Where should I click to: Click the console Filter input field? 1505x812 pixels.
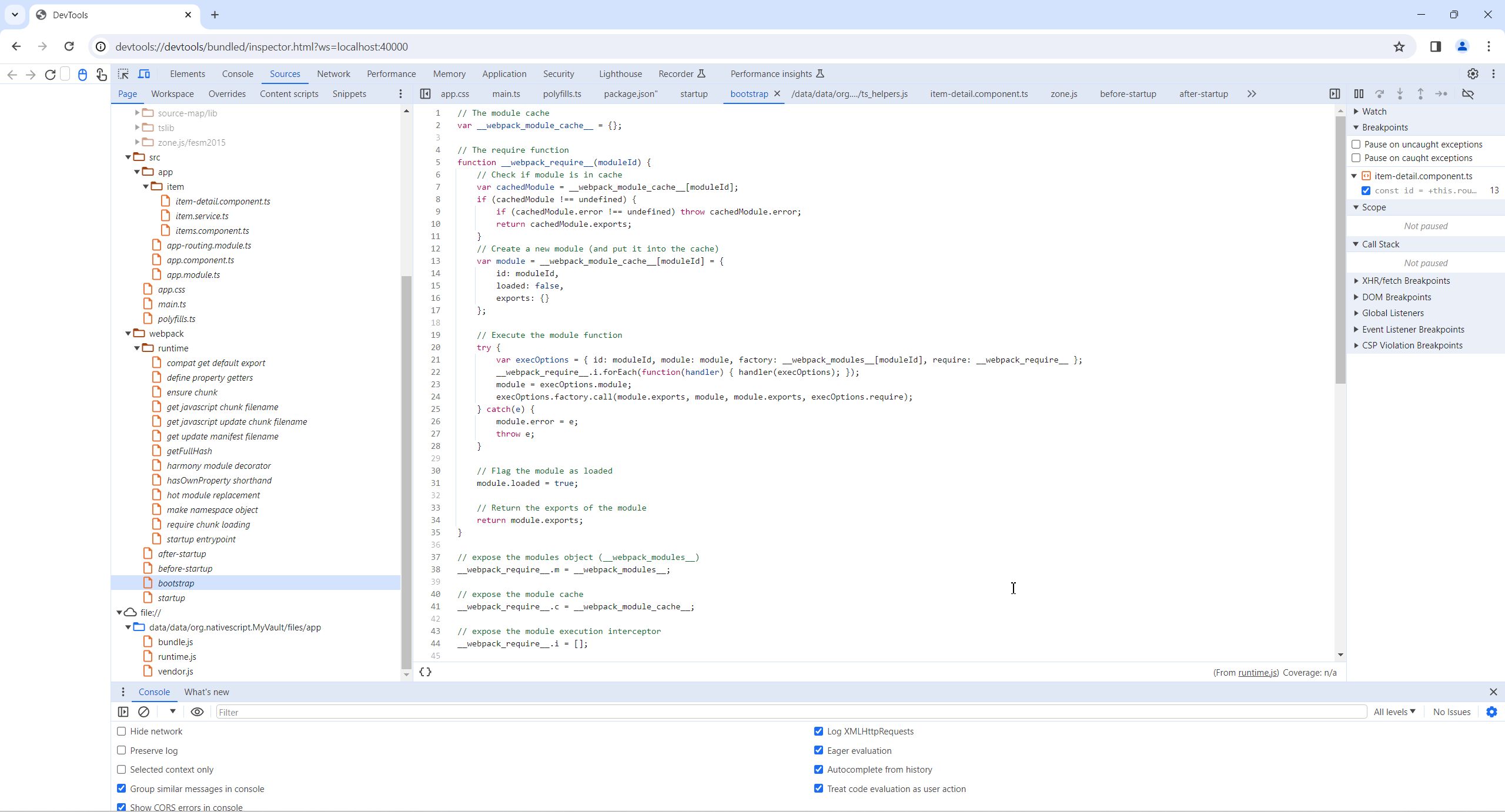click(x=788, y=712)
